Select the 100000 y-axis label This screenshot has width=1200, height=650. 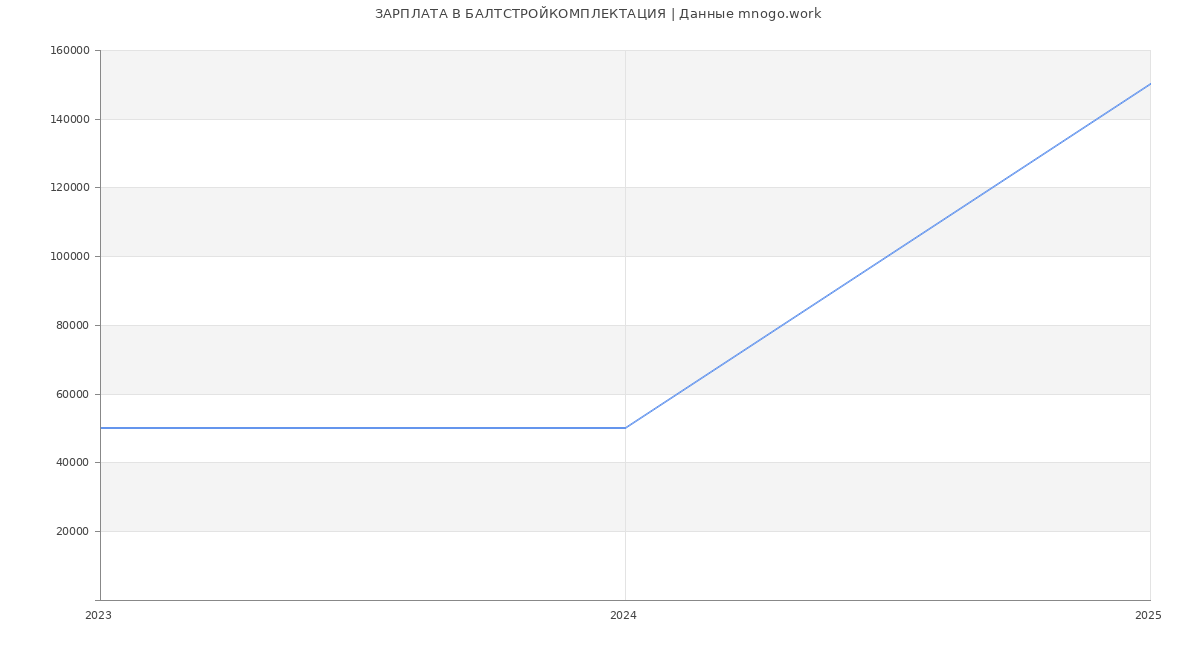72,257
